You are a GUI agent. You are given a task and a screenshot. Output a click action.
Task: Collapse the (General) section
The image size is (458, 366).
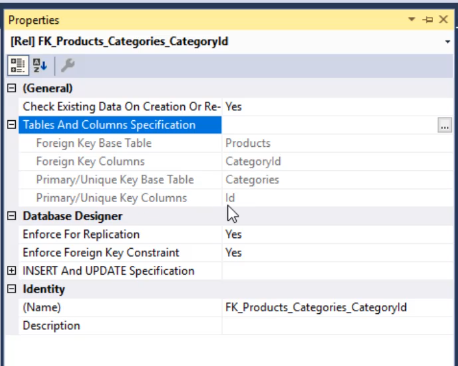click(12, 88)
